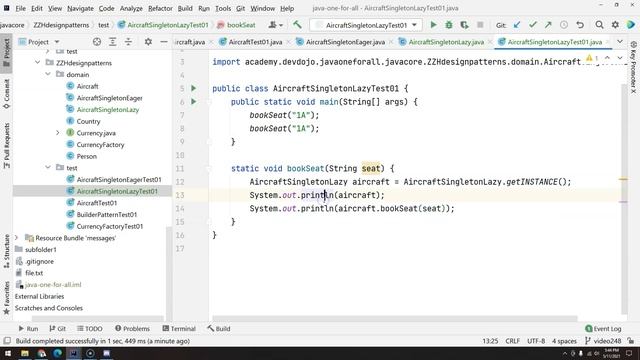The width and height of the screenshot is (640, 360).
Task: Toggle the Favorites side tool window
Action: (x=7, y=298)
